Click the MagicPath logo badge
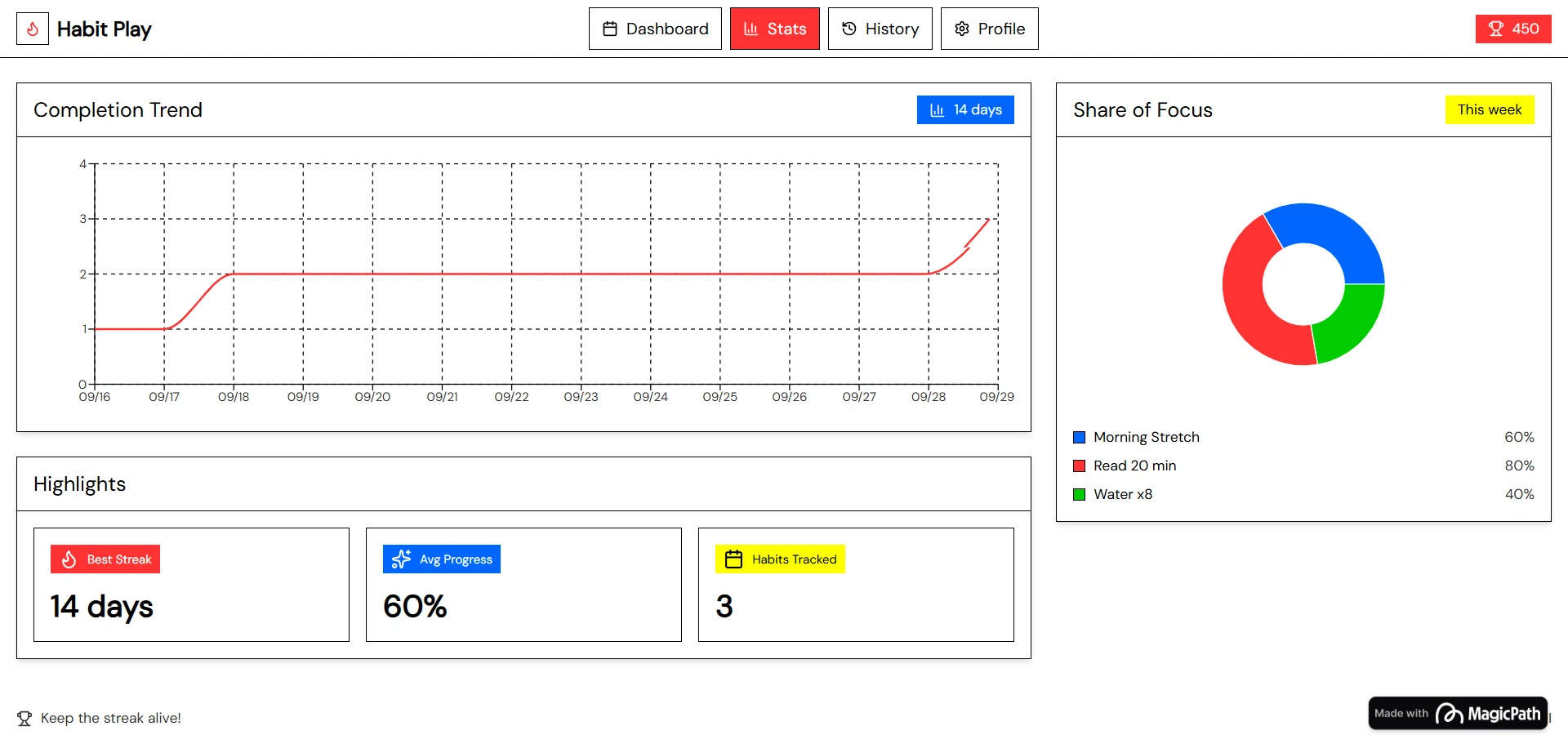The image size is (1568, 753). [1458, 714]
